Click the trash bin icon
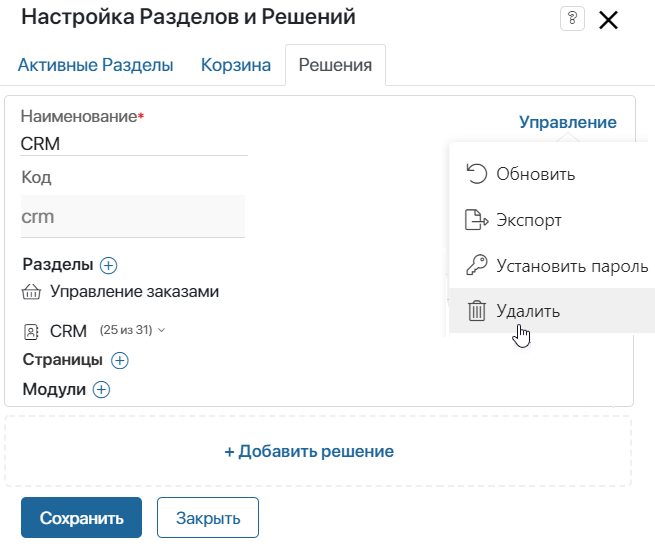Viewport: 655px width, 547px height. [x=477, y=310]
